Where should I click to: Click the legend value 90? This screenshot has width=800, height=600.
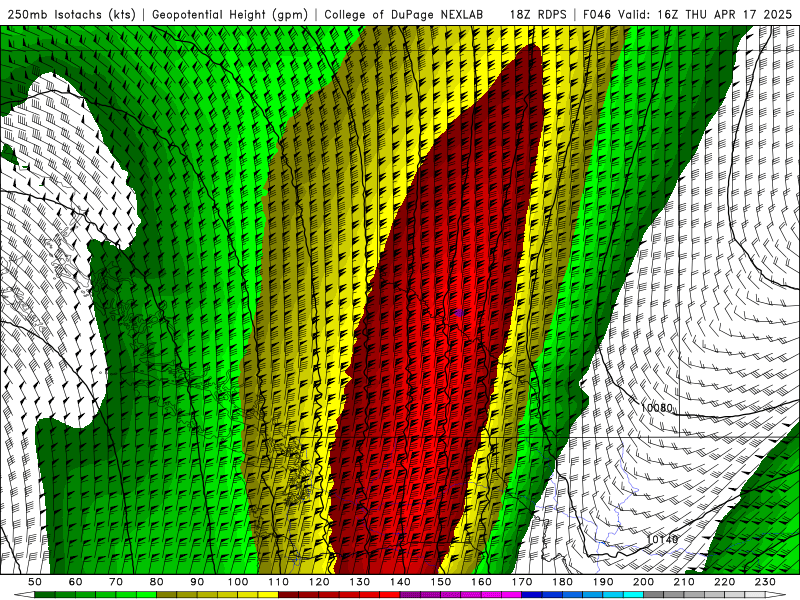pos(197,582)
